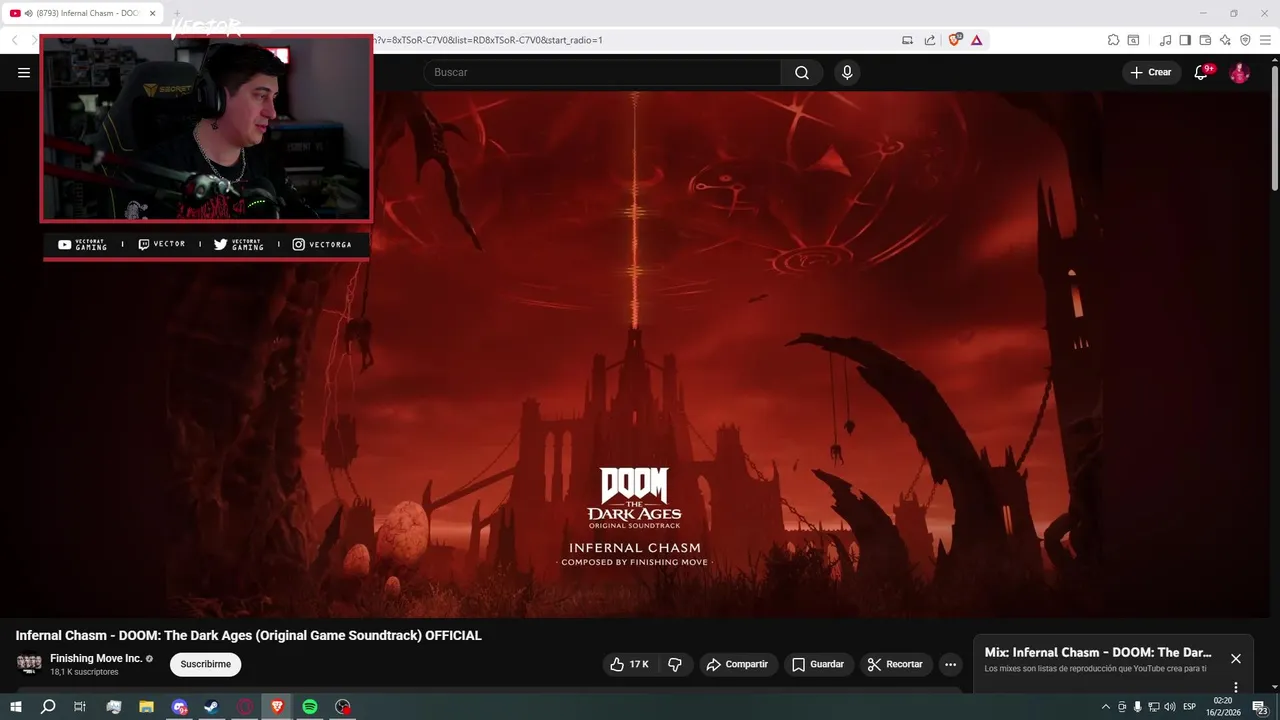The height and width of the screenshot is (720, 1280).
Task: Open Finishing Move Inc. channel link
Action: click(96, 658)
